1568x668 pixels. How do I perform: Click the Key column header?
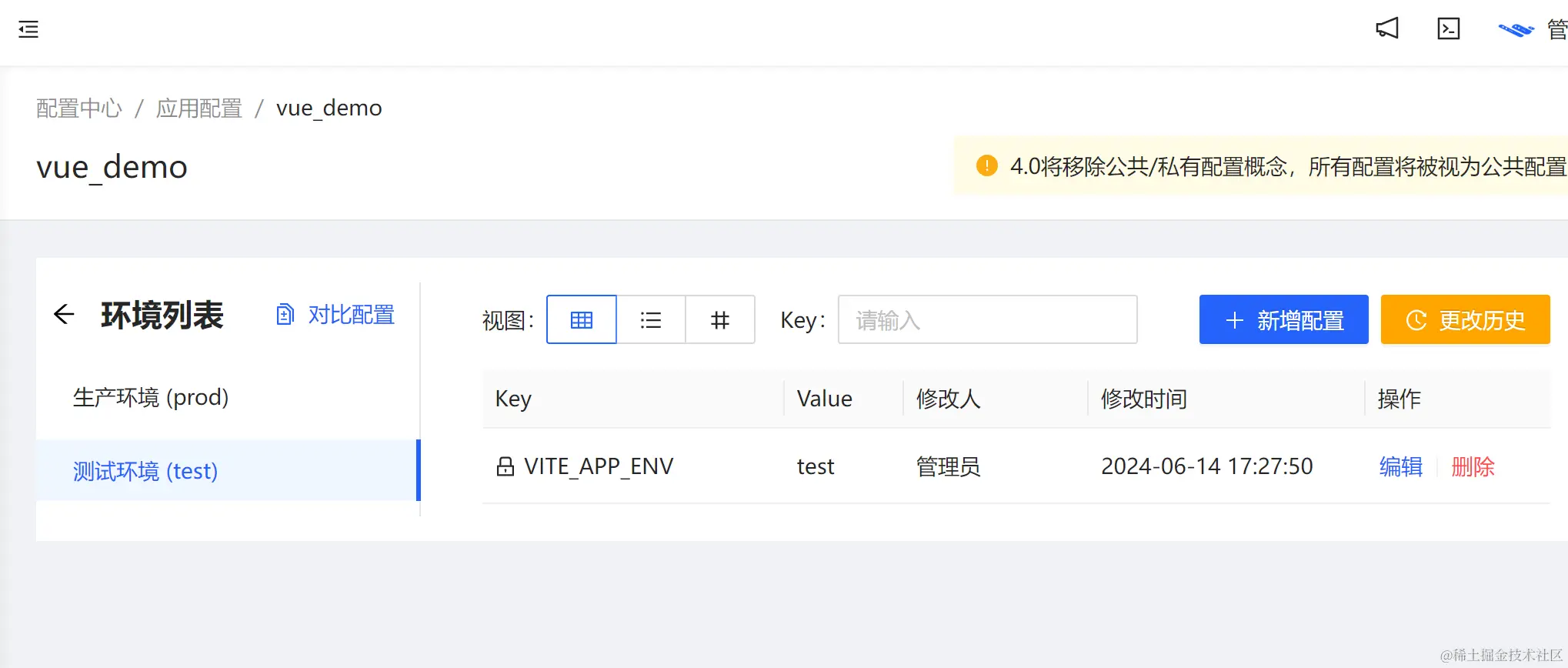click(x=633, y=399)
